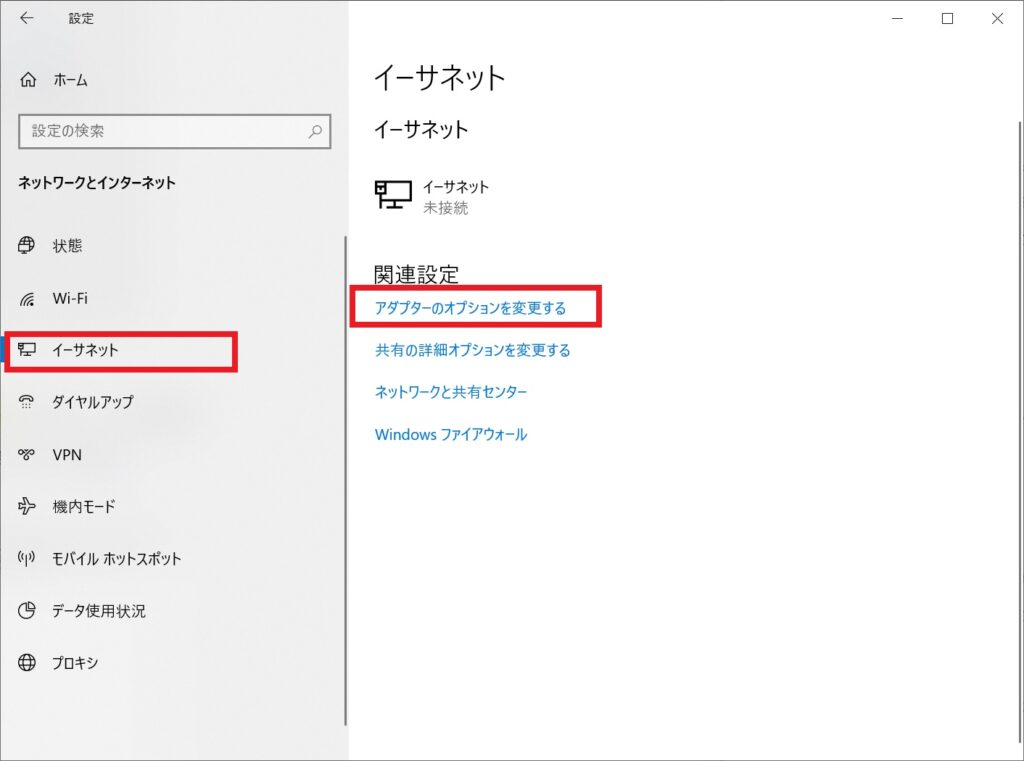Click the イーサネット 未接続 connection entry
The width and height of the screenshot is (1024, 761).
[432, 196]
